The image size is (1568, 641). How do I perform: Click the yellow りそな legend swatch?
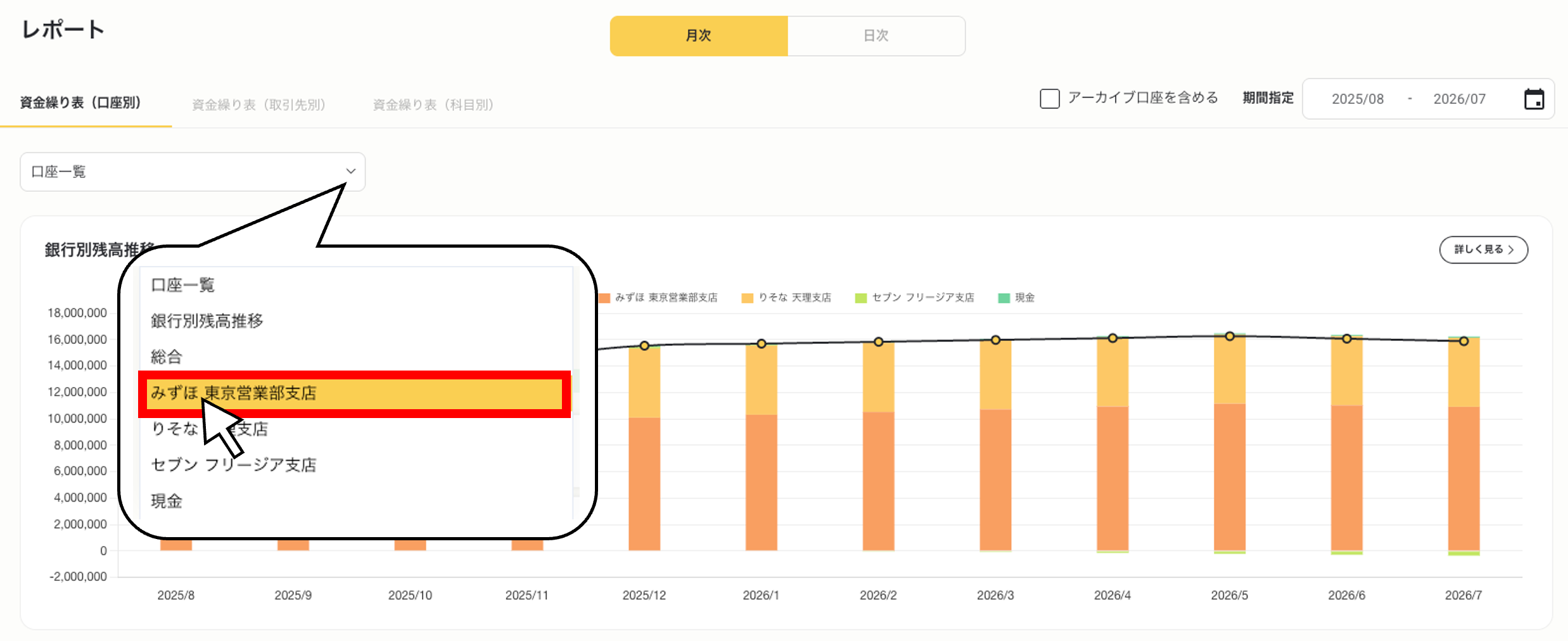click(x=748, y=298)
